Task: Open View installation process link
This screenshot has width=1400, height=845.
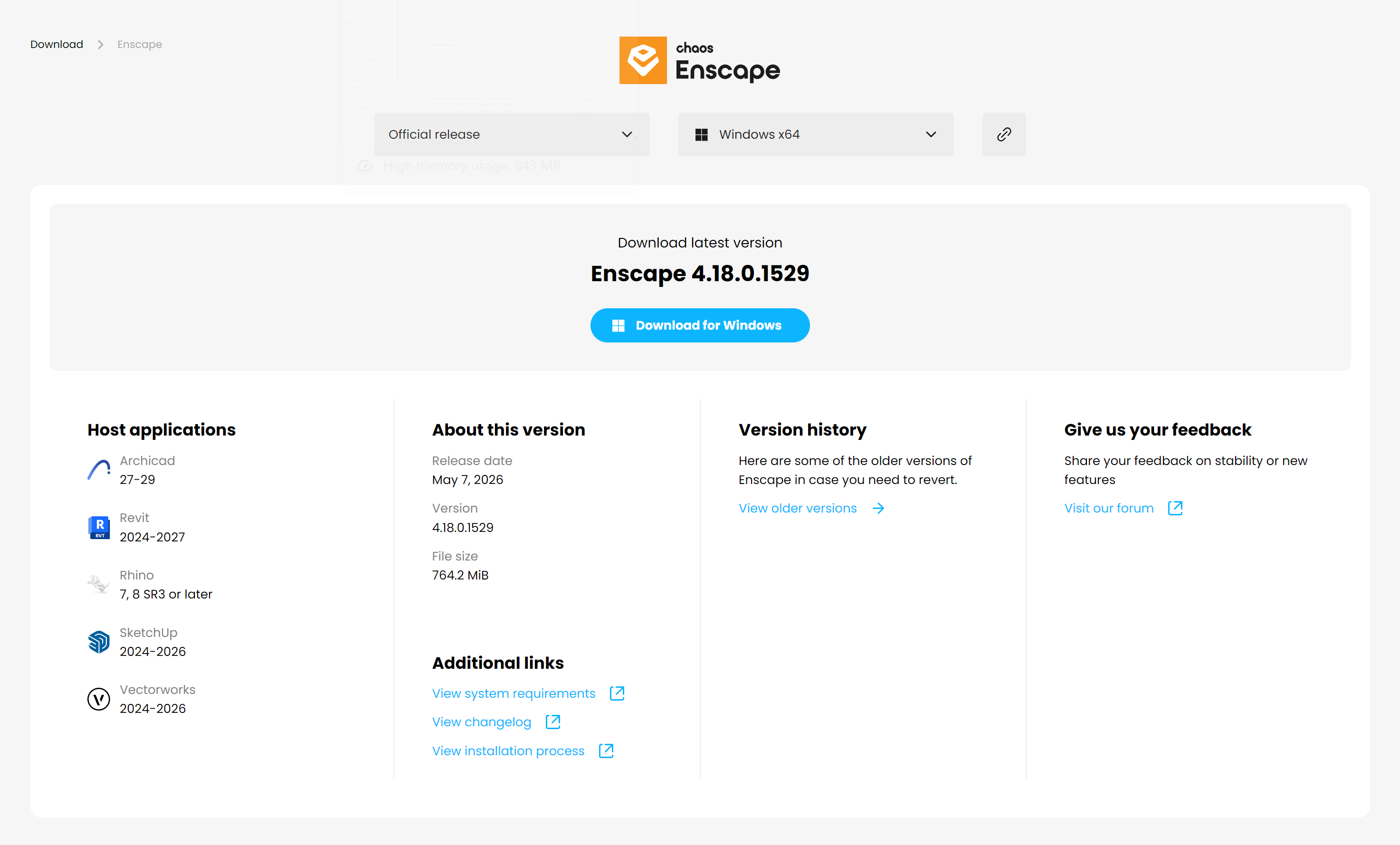Action: [508, 750]
